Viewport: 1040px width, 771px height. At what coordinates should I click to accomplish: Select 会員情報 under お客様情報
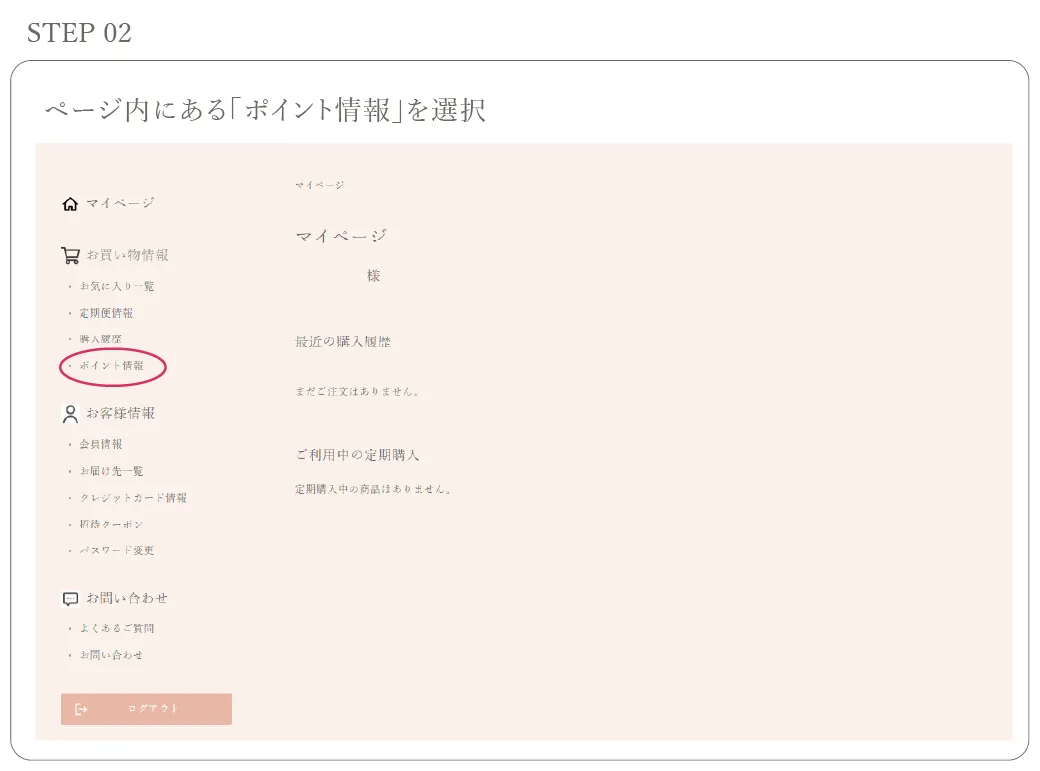point(101,443)
